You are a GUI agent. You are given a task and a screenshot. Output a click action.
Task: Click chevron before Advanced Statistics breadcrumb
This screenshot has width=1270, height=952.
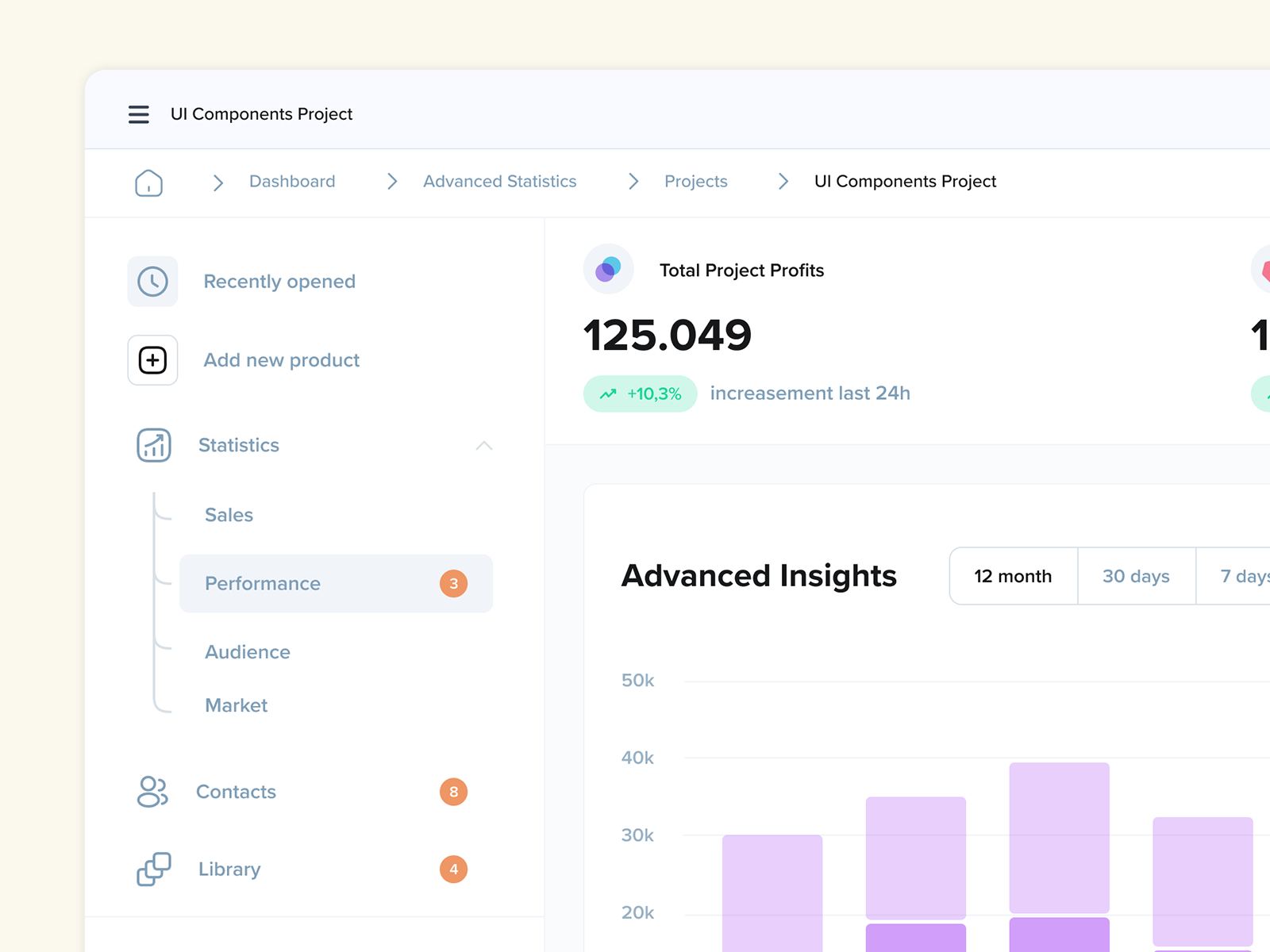click(x=392, y=182)
